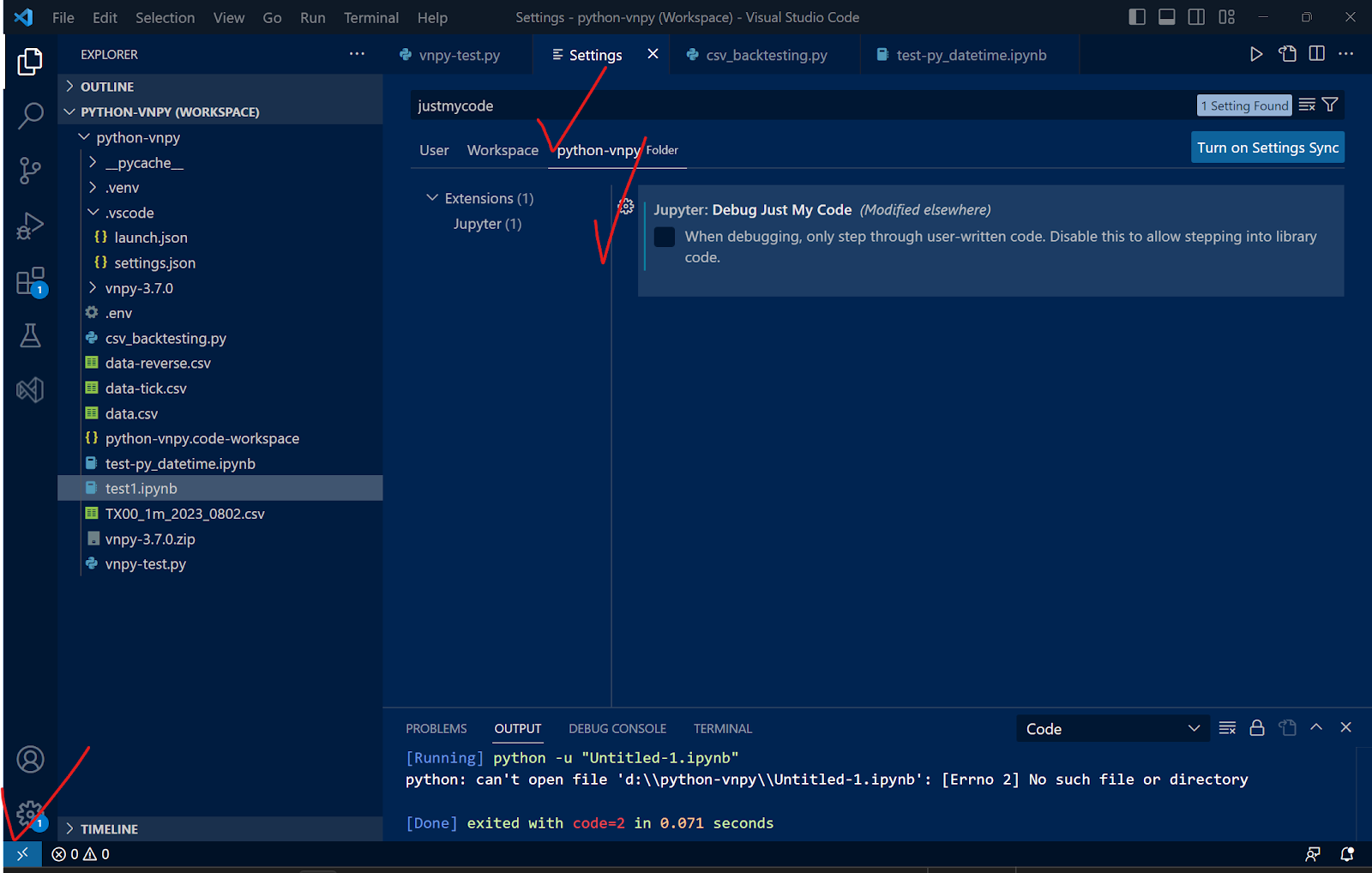The width and height of the screenshot is (1372, 873).
Task: Open editor More Actions menu
Action: pos(1346,54)
